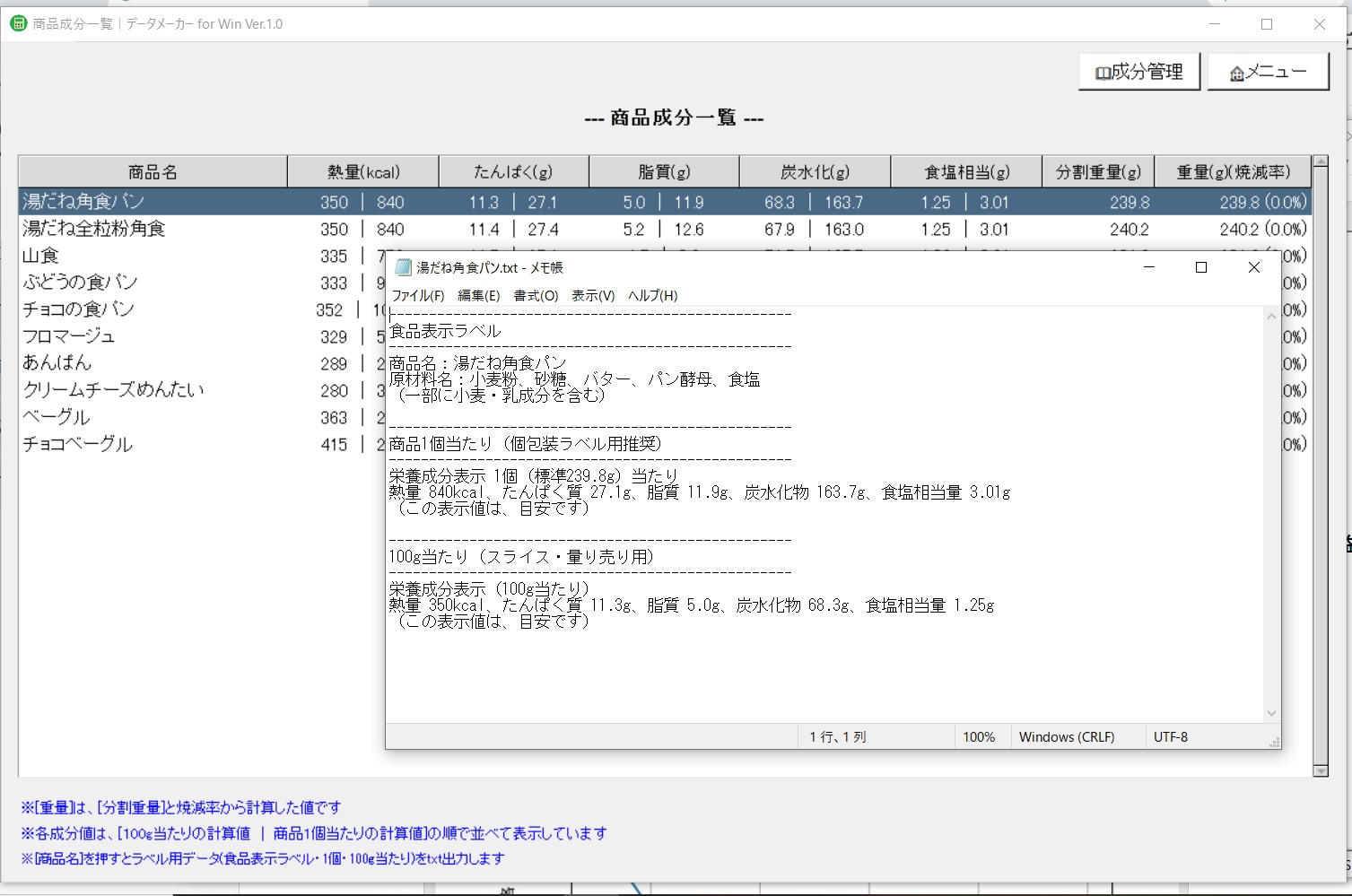Close the データメーカー main window
This screenshot has height=896, width=1352.
pyautogui.click(x=1319, y=24)
